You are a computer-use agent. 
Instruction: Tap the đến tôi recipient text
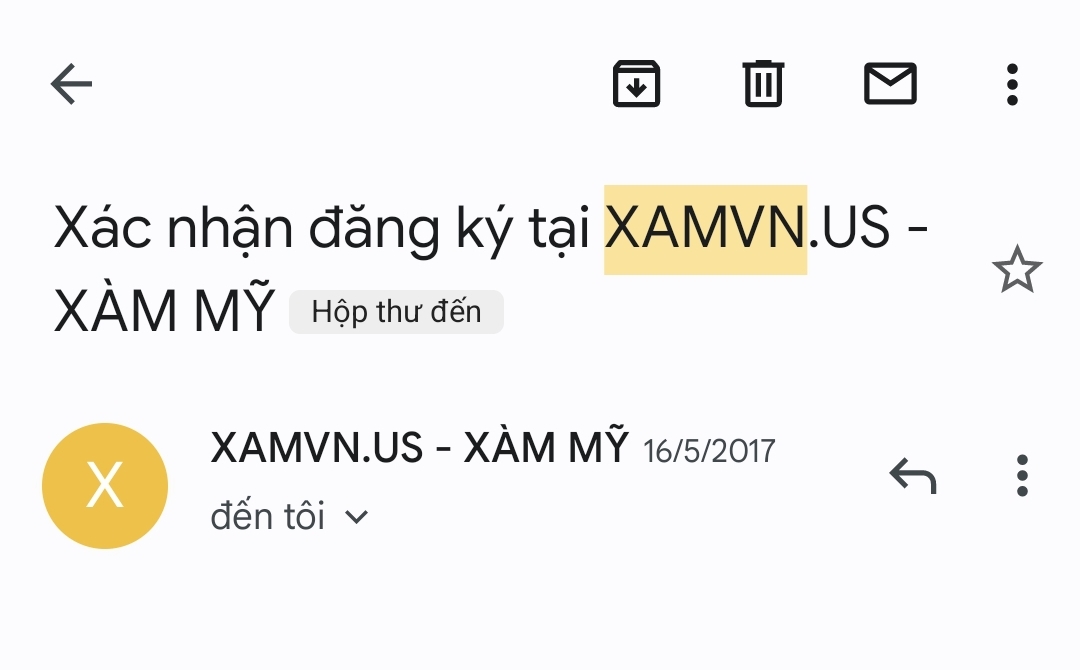click(x=267, y=516)
